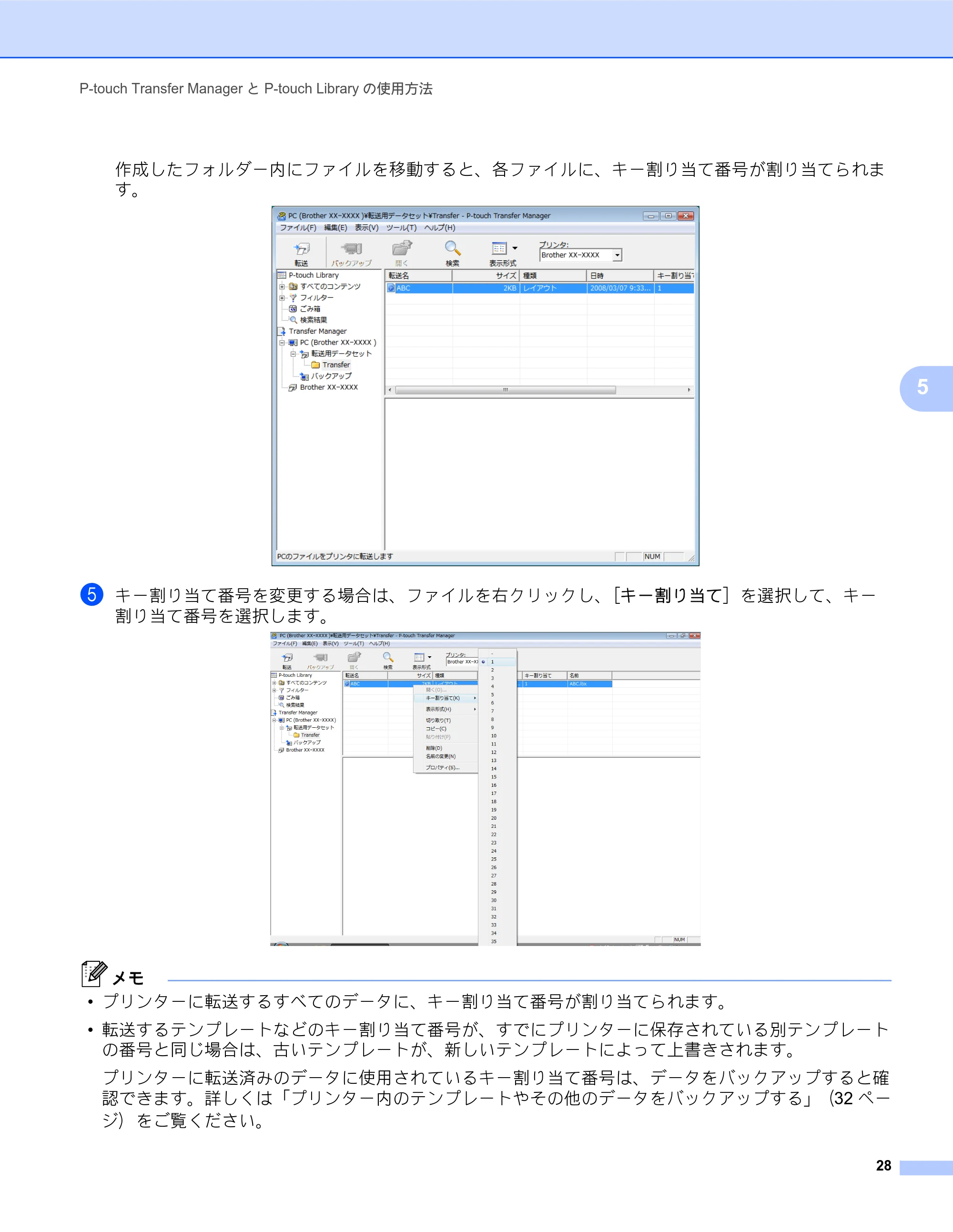Open 表示形式 dropdown arrow in upper screenshot

(515, 248)
